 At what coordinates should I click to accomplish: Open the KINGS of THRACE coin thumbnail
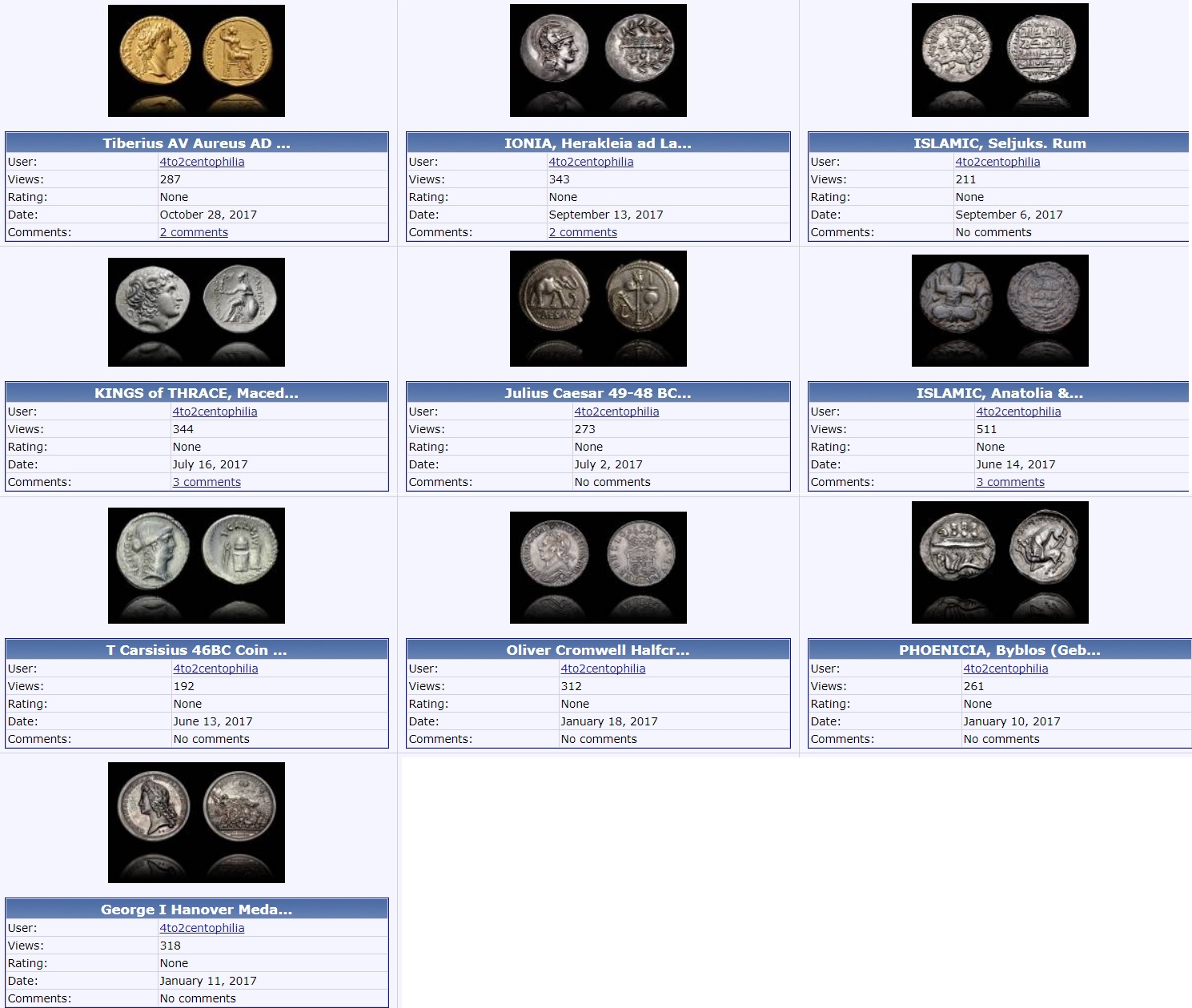coord(196,312)
